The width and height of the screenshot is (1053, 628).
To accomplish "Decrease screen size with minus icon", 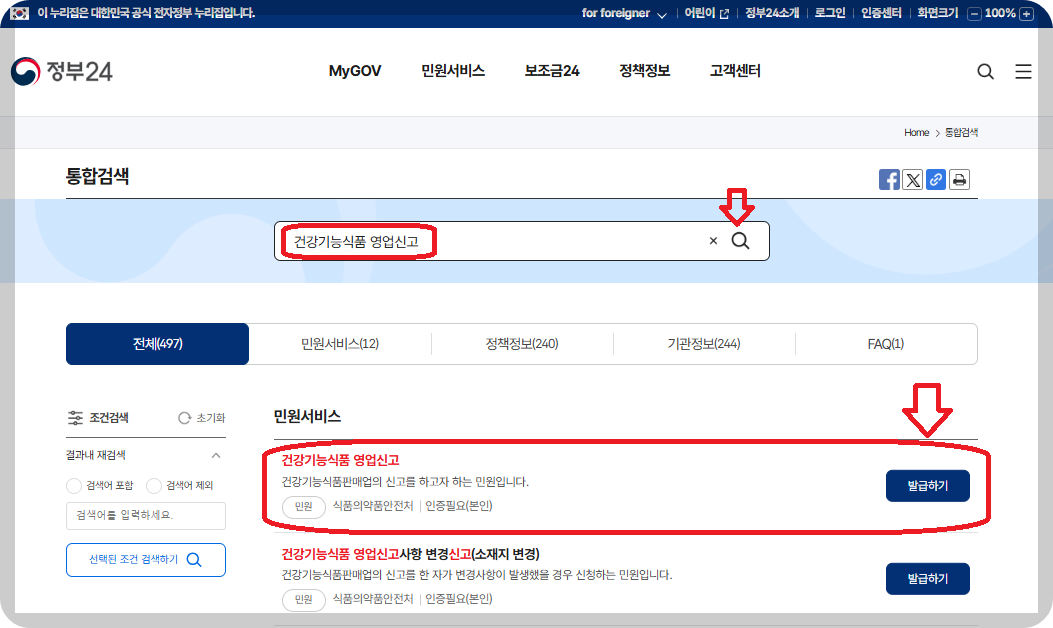I will (x=974, y=13).
